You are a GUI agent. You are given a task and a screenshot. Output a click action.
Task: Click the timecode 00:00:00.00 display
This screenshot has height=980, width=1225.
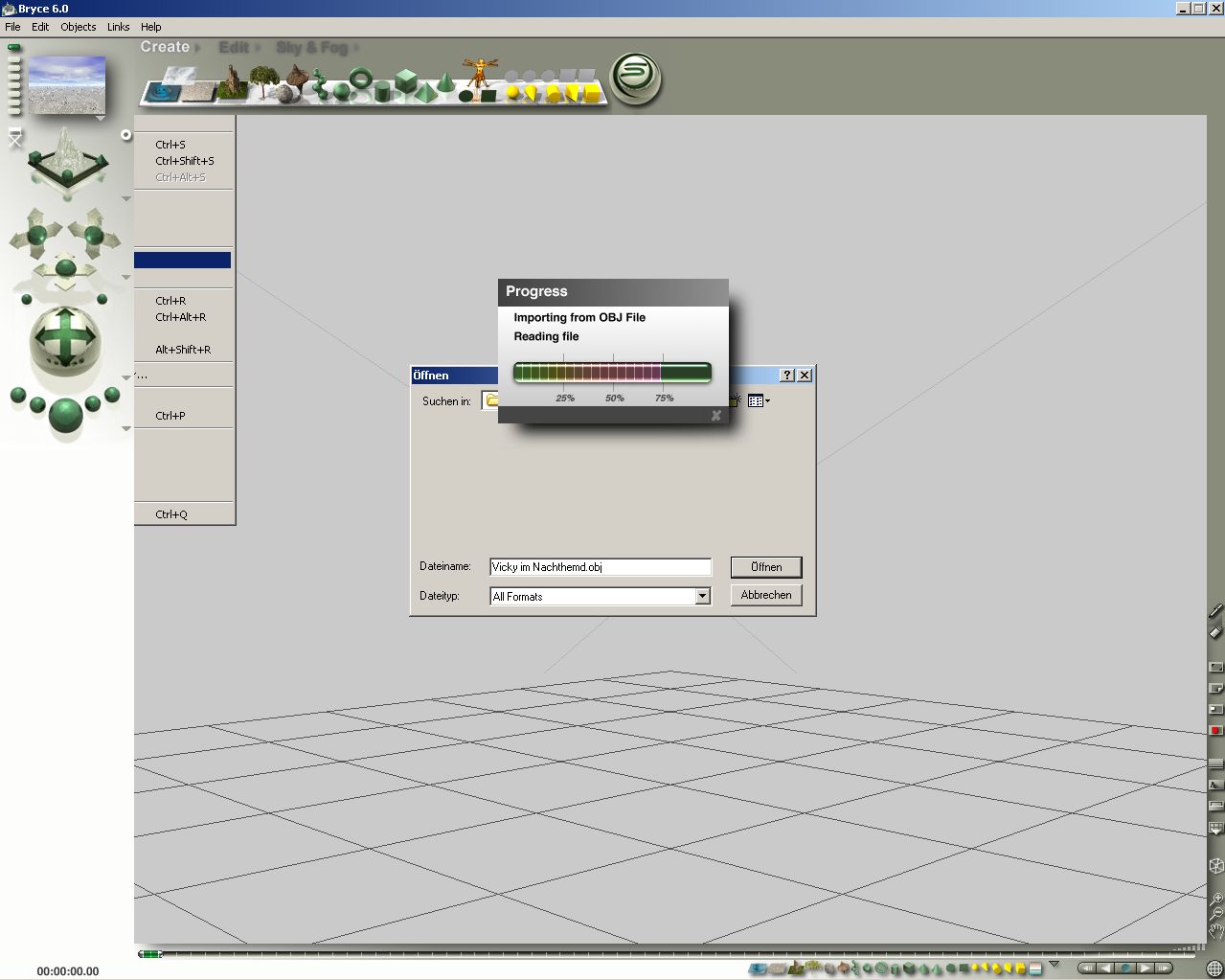click(x=68, y=971)
